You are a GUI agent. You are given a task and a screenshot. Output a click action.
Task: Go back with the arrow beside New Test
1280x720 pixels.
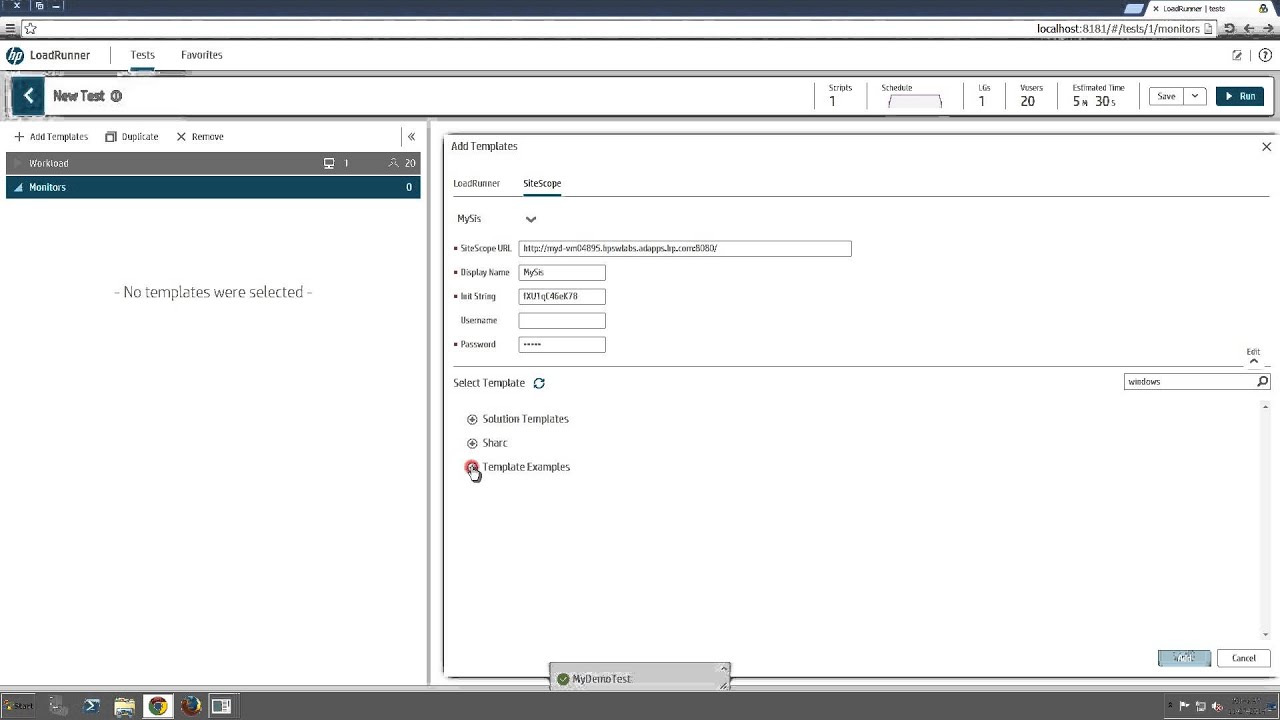point(29,96)
